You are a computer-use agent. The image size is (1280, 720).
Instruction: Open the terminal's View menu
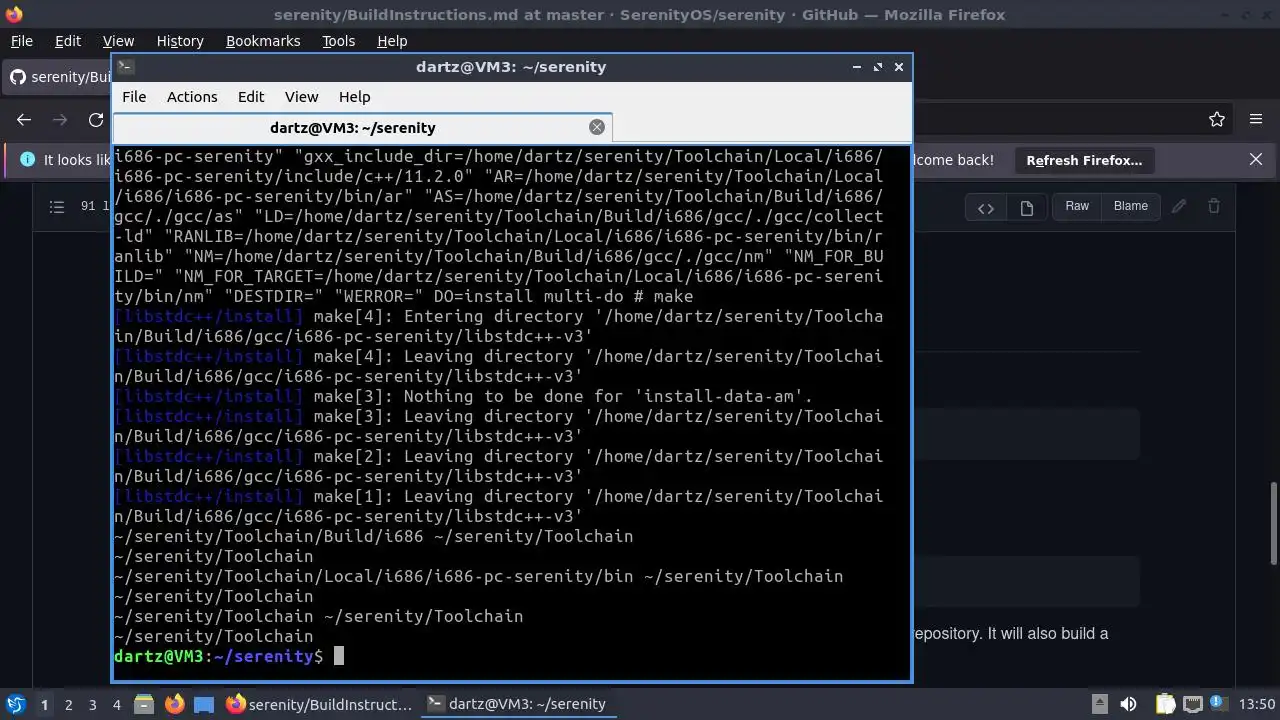(301, 97)
